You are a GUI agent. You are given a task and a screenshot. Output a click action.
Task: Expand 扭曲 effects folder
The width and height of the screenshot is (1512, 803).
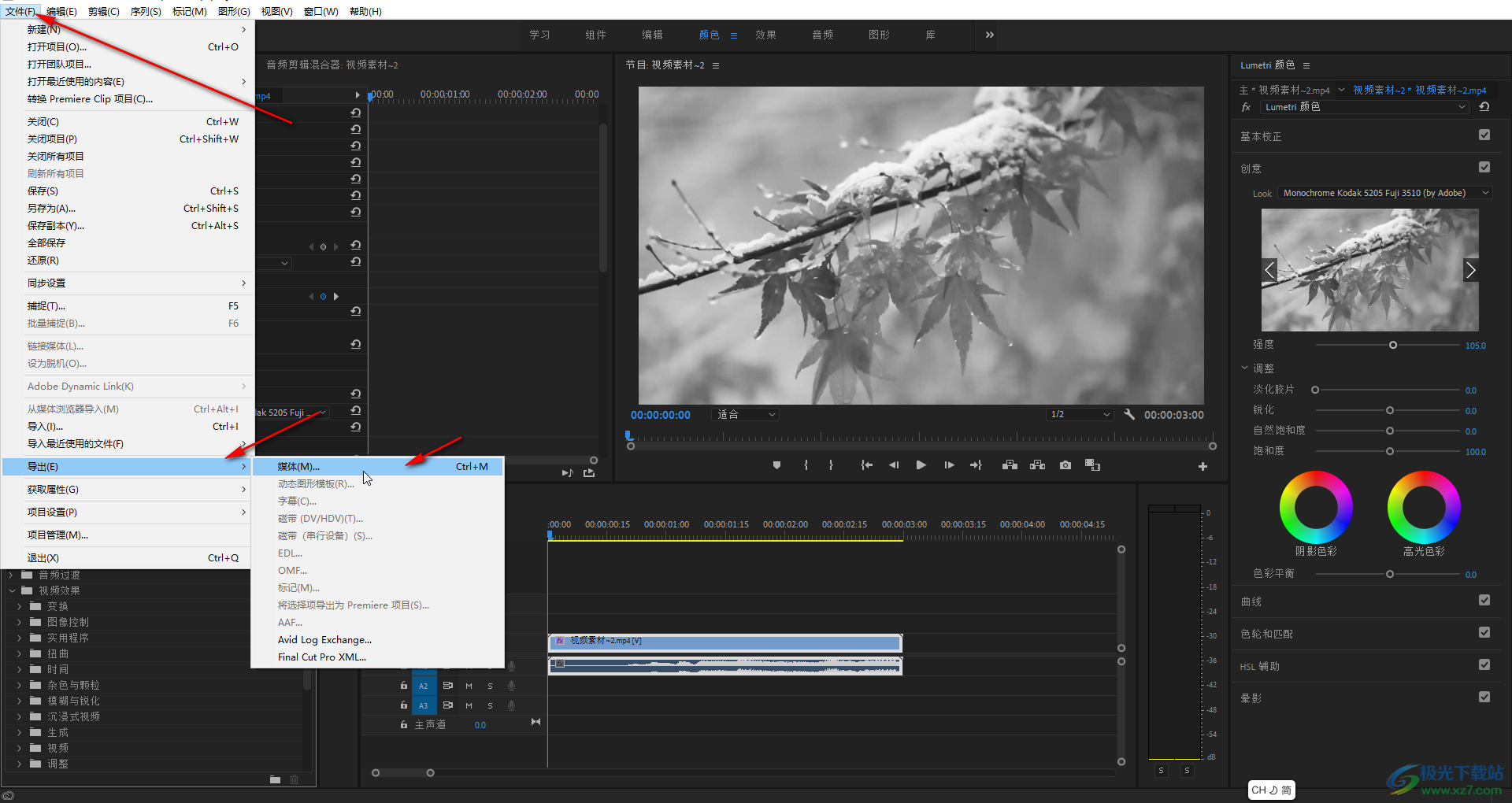pyautogui.click(x=20, y=653)
